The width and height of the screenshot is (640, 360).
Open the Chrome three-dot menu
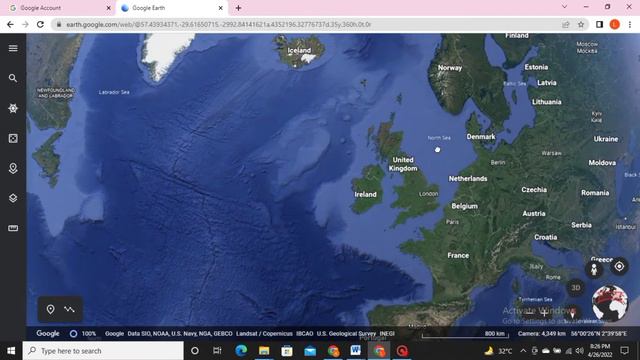click(x=630, y=24)
